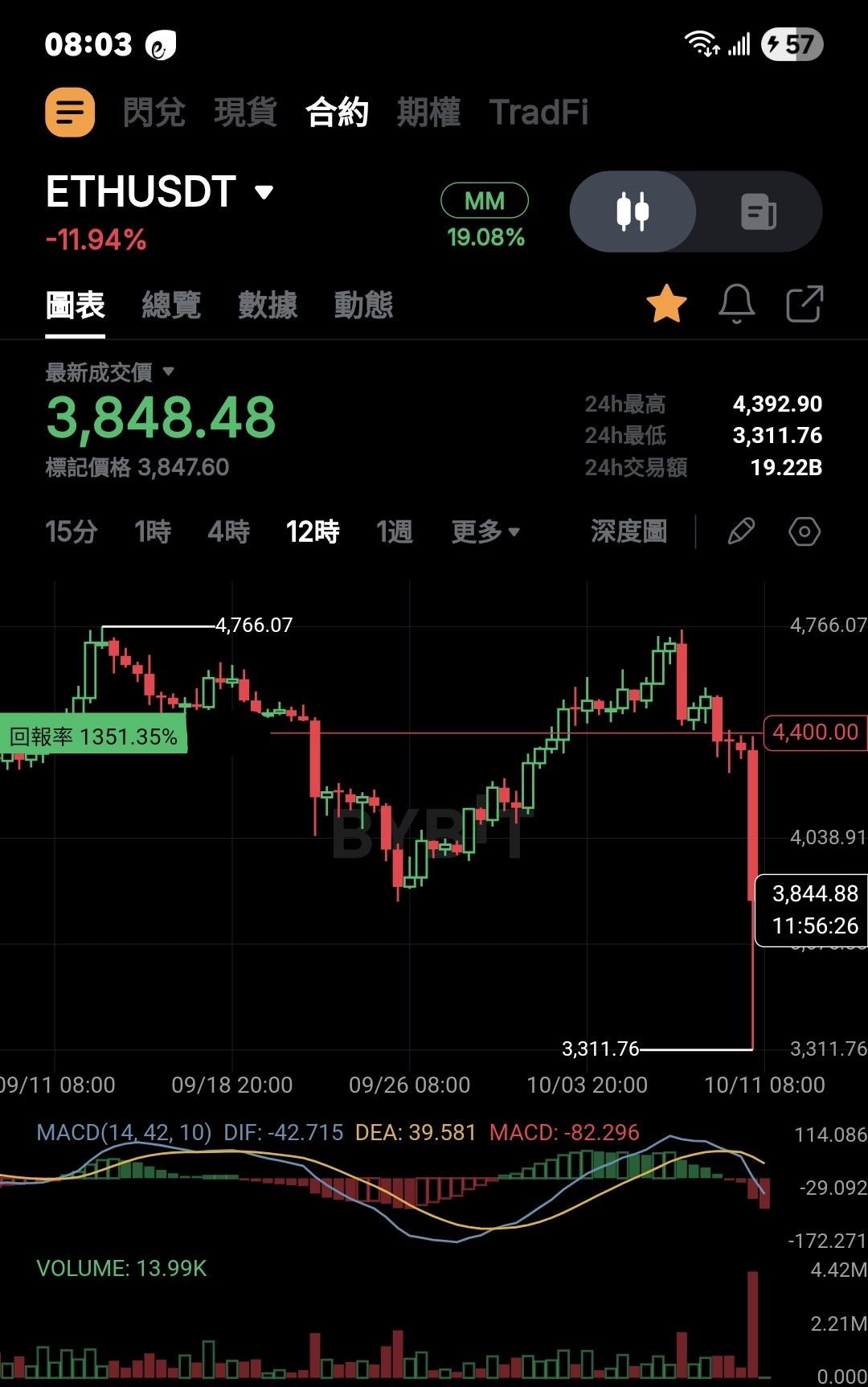The height and width of the screenshot is (1387, 868).
Task: Switch to order book trading view
Action: pos(759,211)
